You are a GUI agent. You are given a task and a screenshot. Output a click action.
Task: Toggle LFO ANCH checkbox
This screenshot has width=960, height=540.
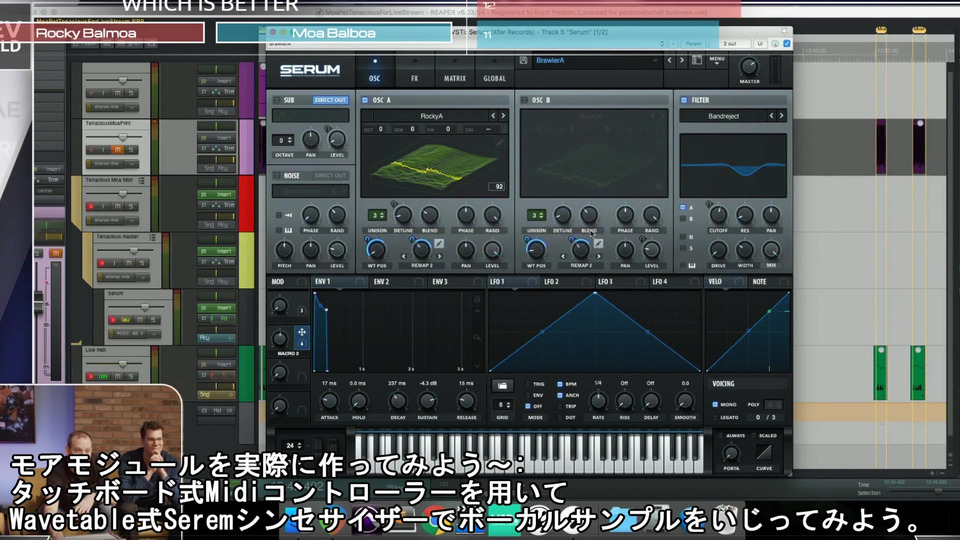coord(560,395)
